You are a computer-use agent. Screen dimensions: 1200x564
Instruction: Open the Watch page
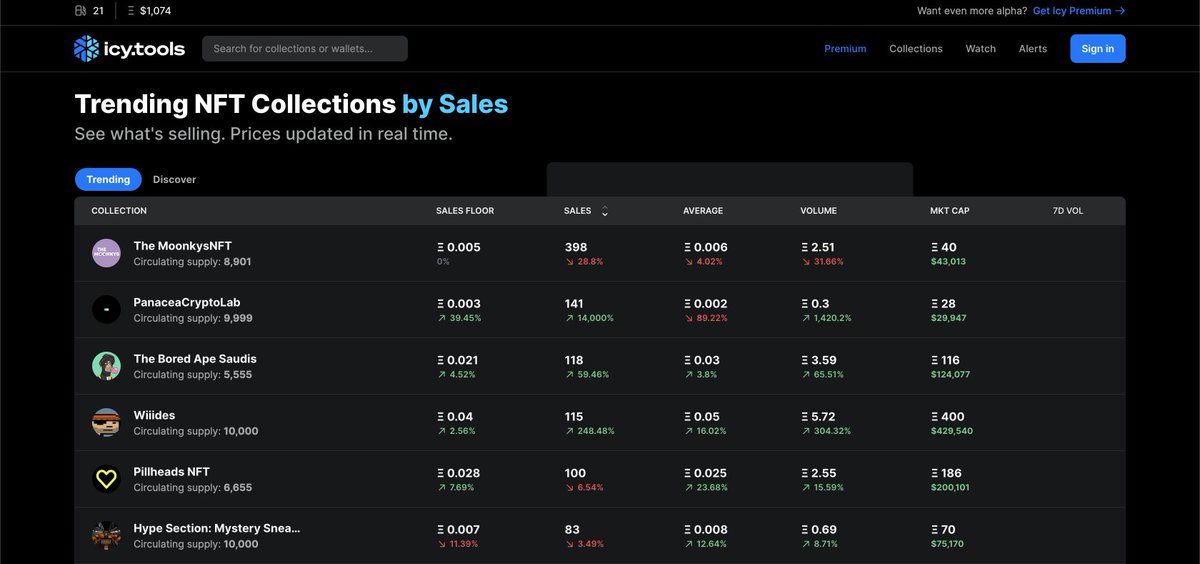point(980,49)
